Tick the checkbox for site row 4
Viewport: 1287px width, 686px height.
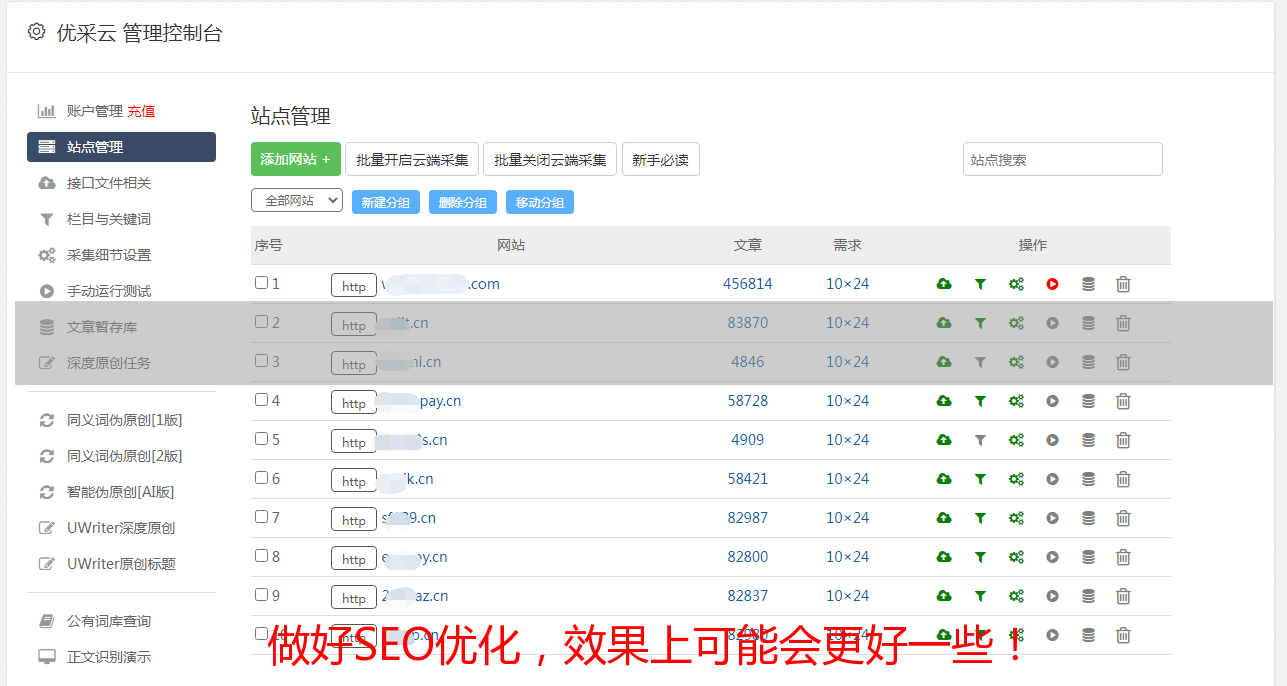point(261,400)
